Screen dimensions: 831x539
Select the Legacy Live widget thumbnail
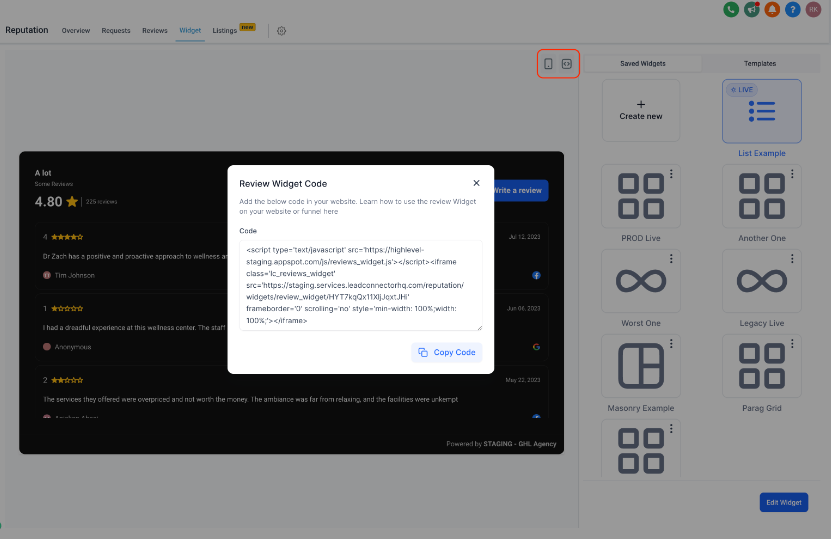[x=762, y=281]
